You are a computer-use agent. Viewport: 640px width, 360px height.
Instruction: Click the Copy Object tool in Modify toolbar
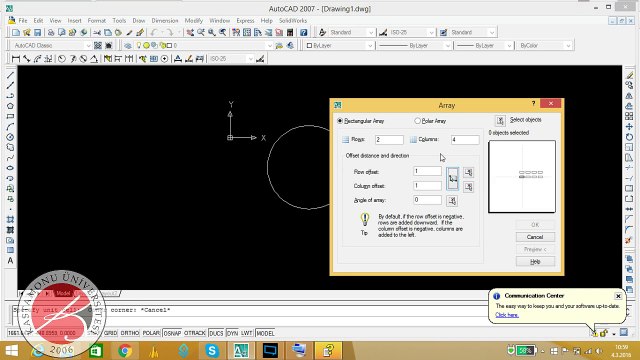coord(629,85)
